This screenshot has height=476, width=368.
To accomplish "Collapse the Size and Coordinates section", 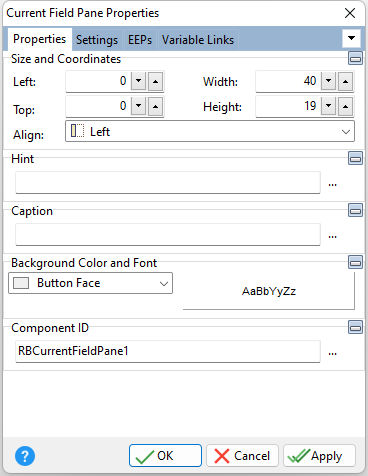I will (355, 58).
